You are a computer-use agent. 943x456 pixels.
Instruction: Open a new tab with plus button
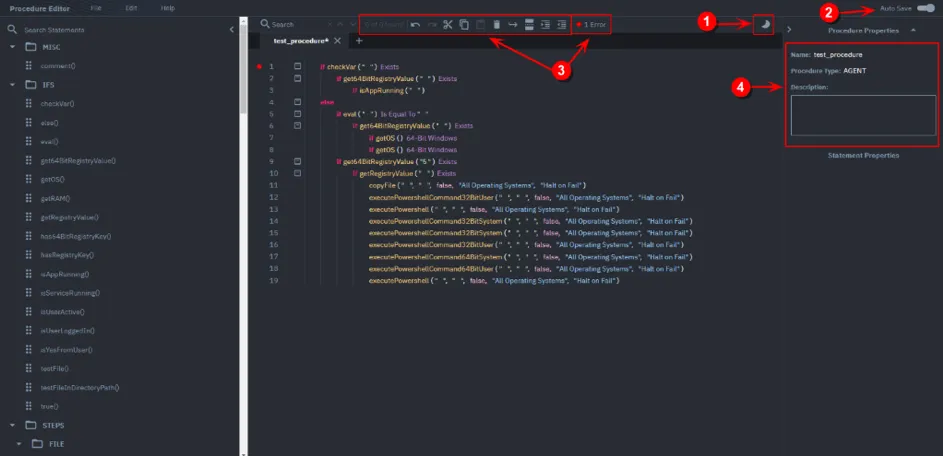(358, 41)
